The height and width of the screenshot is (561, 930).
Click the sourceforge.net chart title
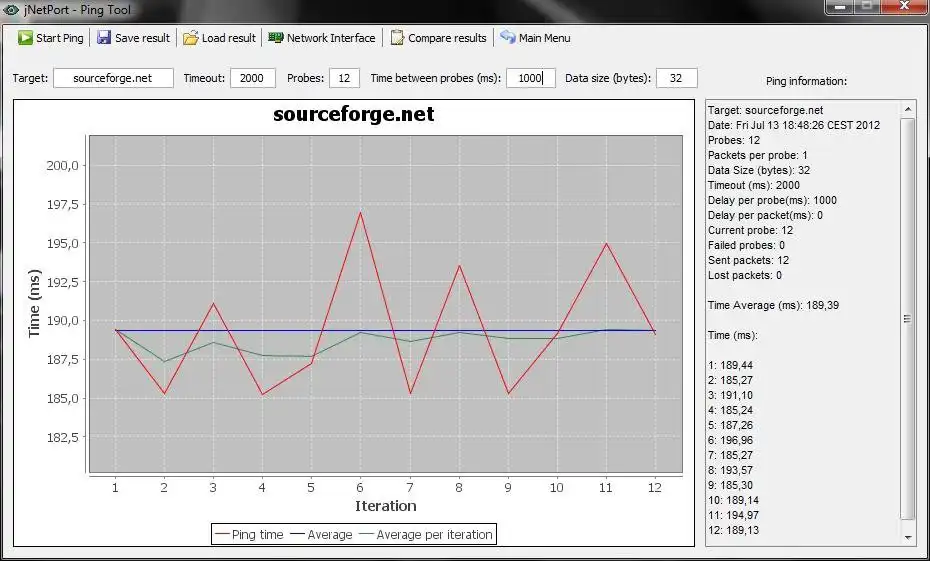pos(353,114)
